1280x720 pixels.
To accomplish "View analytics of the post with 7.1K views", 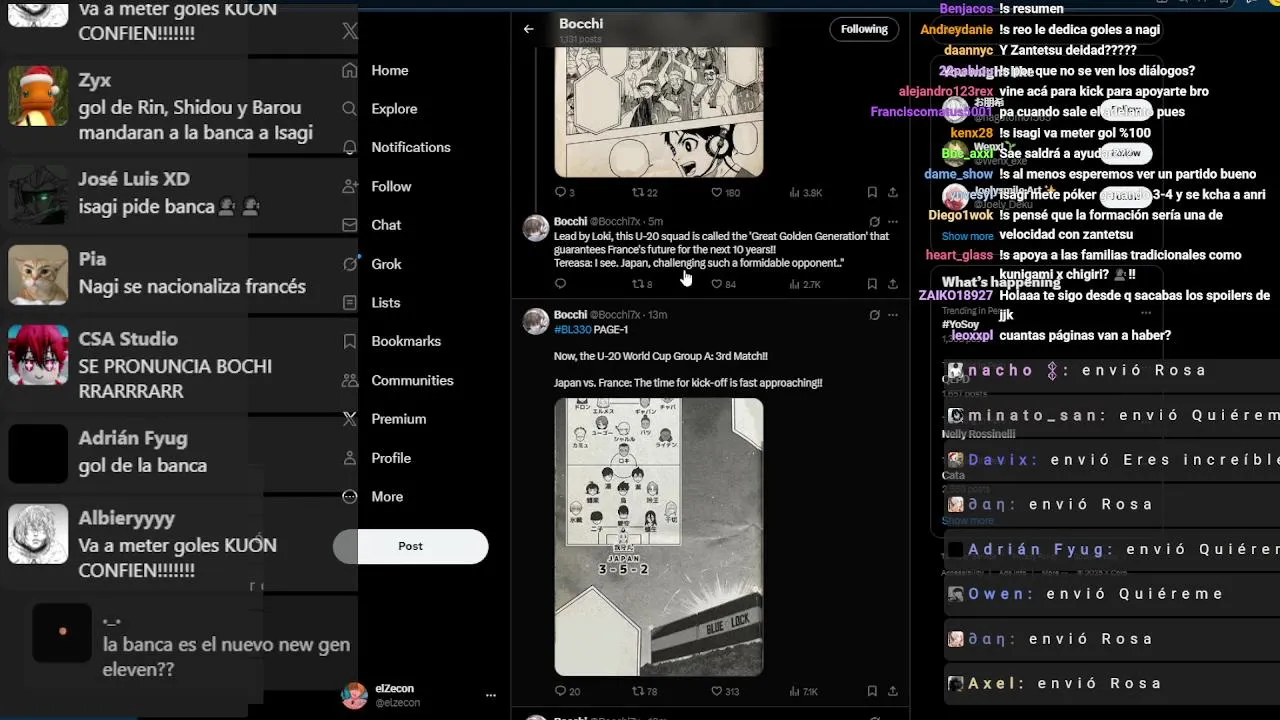I will [803, 691].
